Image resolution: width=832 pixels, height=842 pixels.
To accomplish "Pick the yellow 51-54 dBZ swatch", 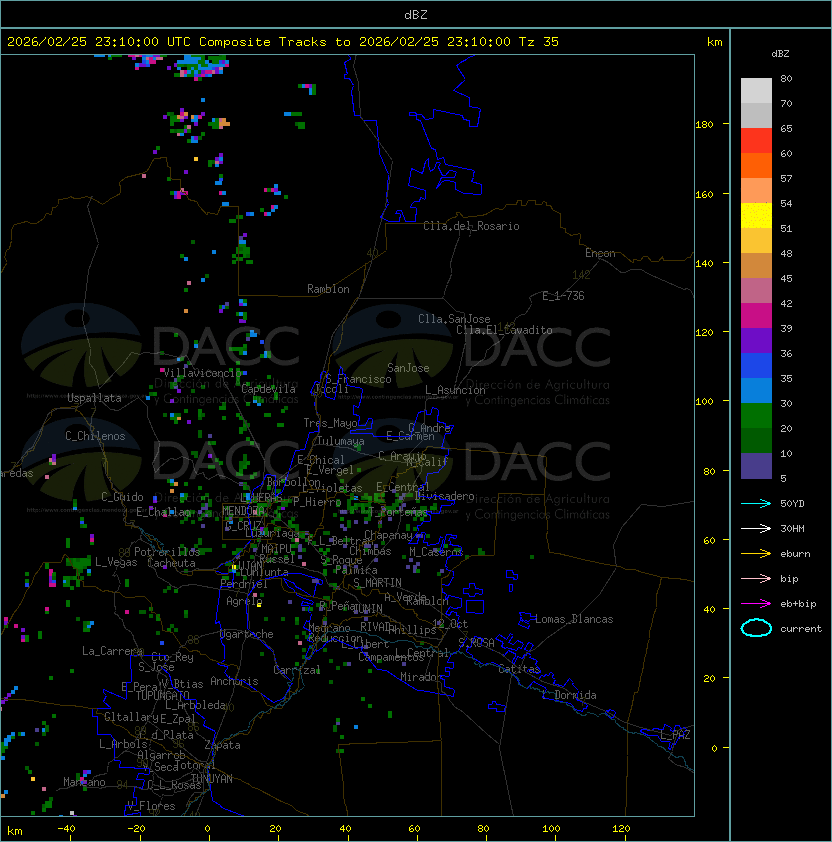I will click(756, 216).
